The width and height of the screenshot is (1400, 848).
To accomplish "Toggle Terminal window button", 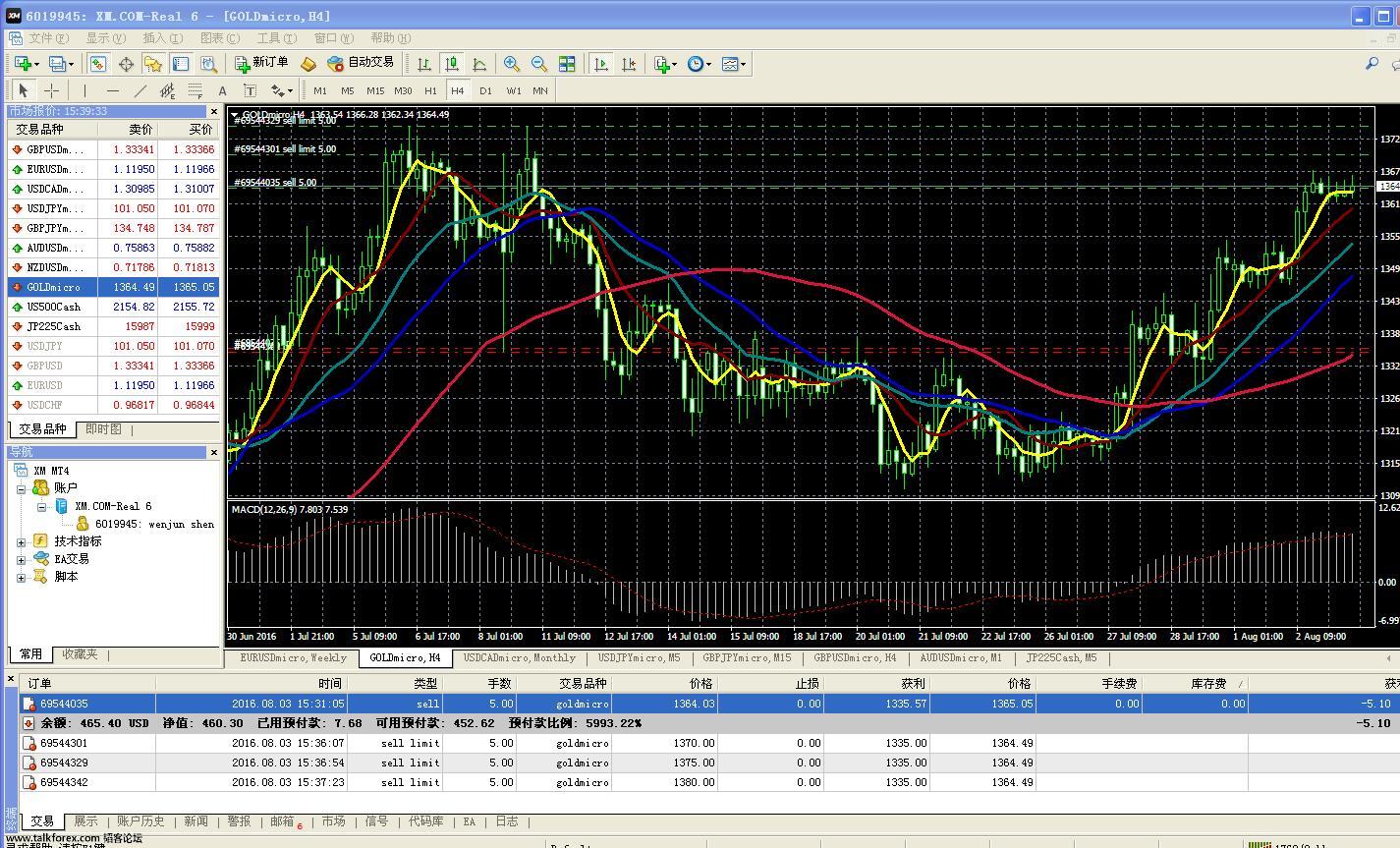I will [181, 64].
